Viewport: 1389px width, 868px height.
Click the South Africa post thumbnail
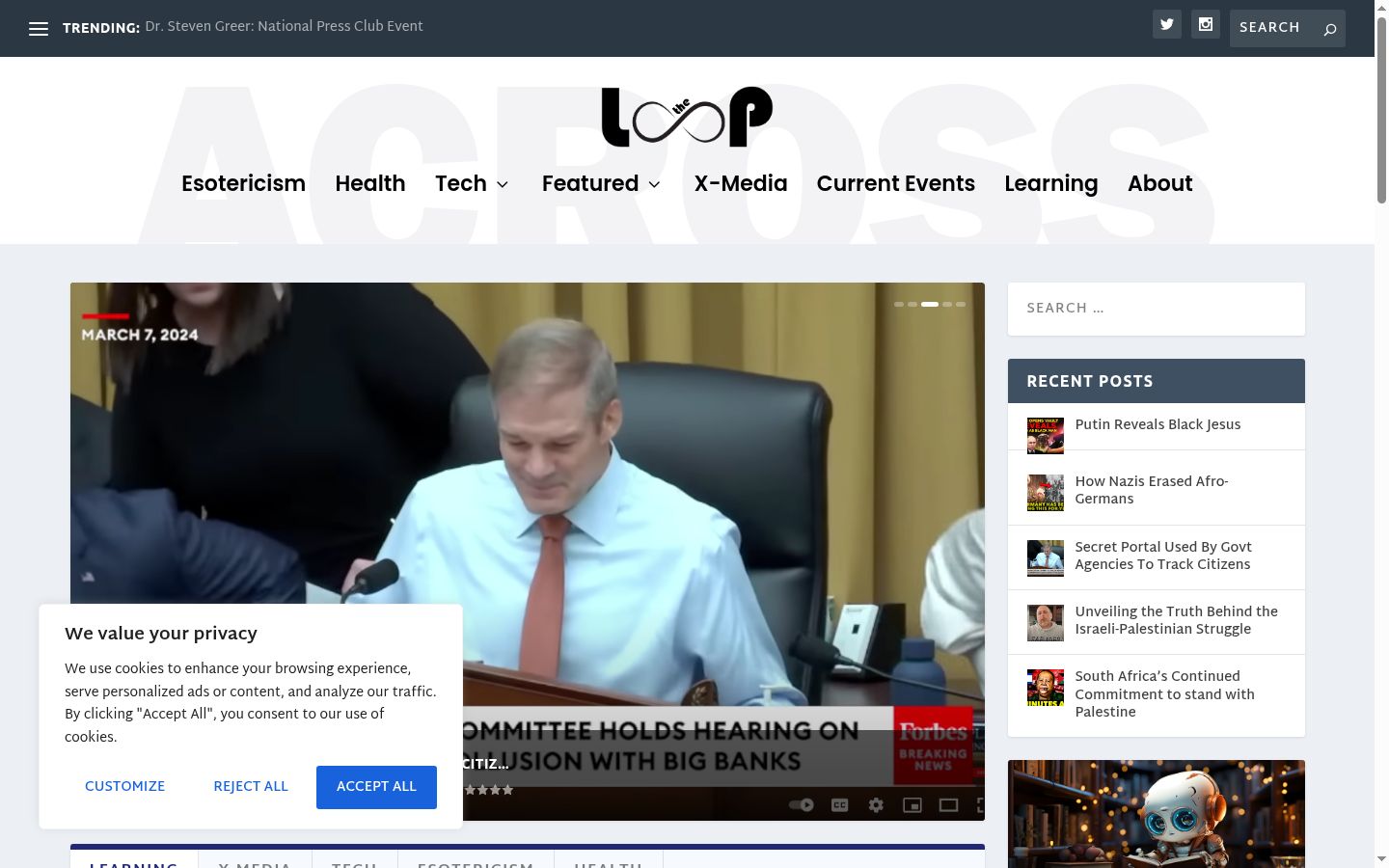(1046, 688)
